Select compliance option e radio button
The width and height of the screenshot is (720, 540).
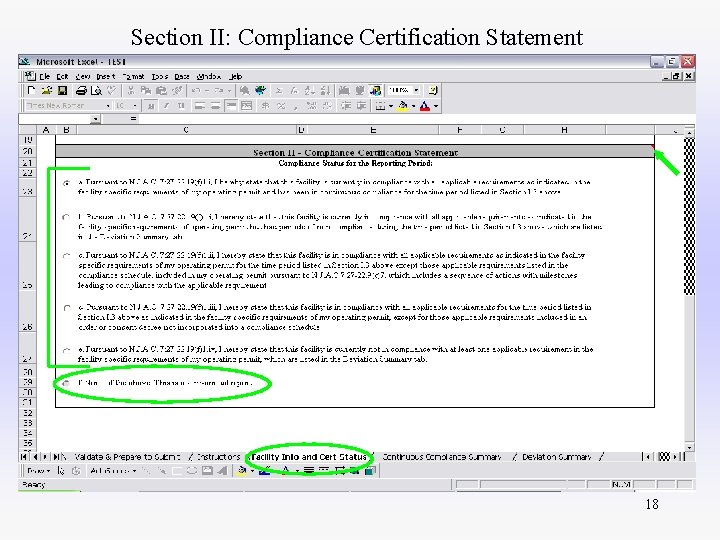coord(67,350)
